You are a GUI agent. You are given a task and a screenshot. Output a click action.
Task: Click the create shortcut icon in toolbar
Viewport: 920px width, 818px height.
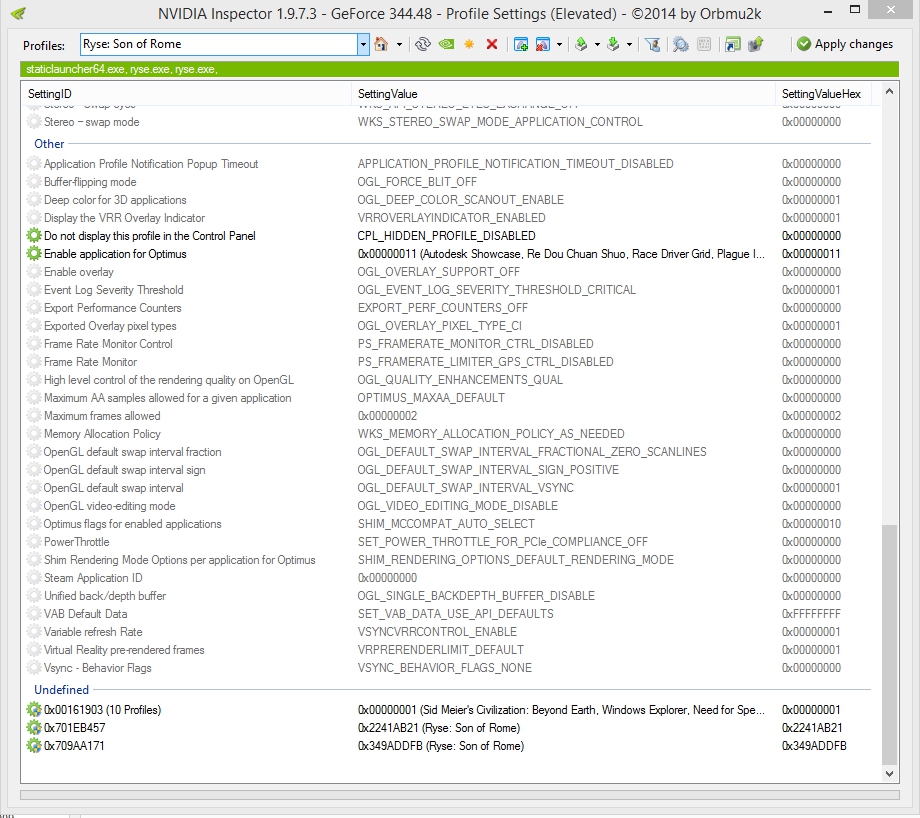tap(732, 44)
